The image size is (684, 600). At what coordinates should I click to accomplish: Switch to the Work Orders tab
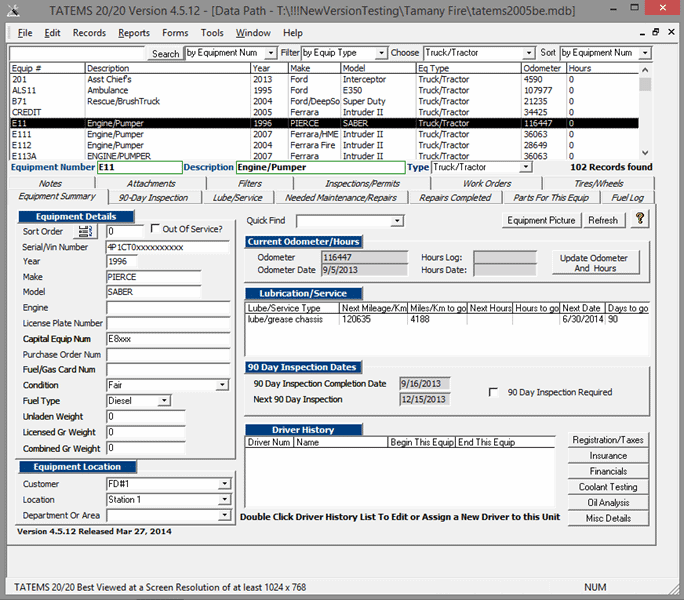point(487,184)
